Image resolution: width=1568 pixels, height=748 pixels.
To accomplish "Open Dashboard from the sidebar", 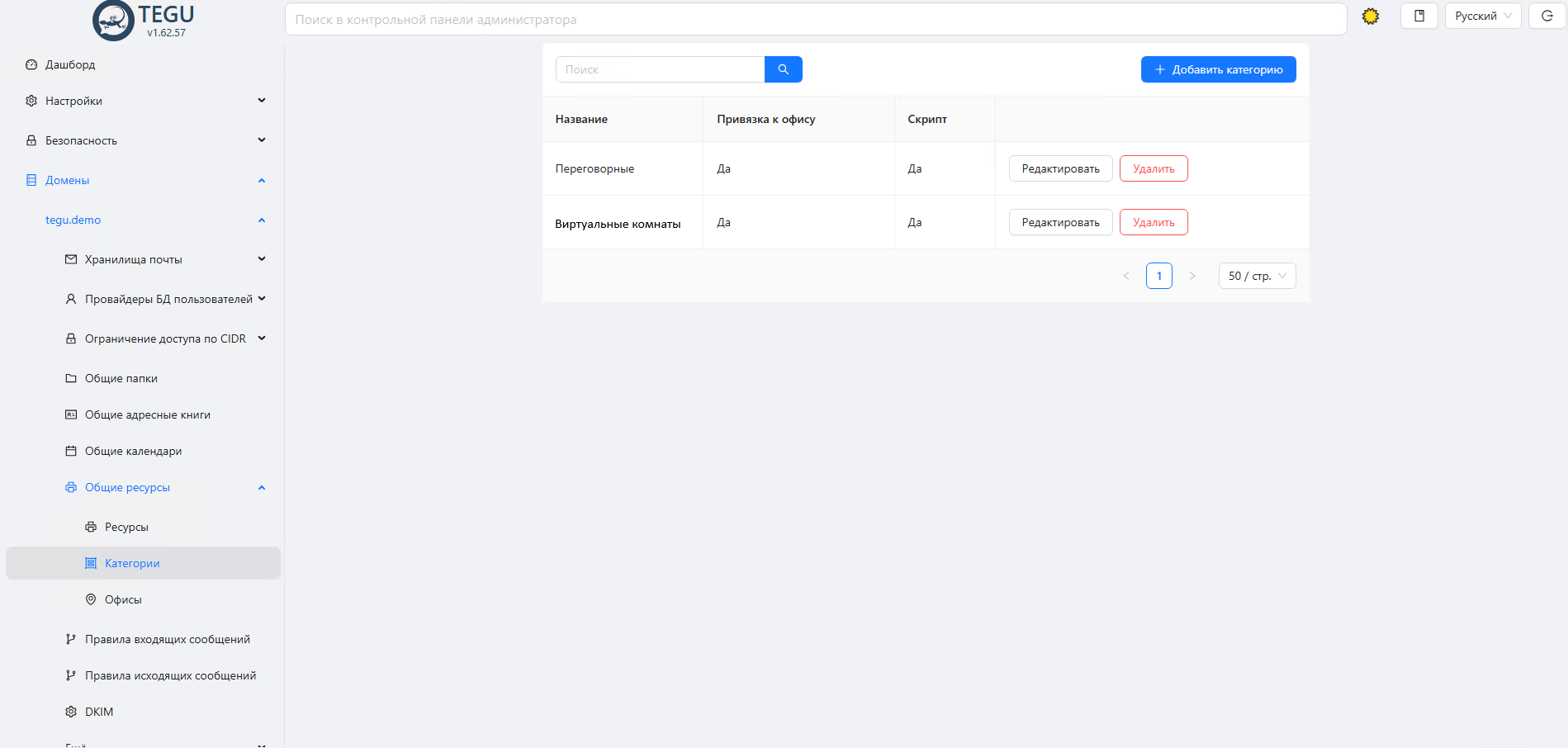I will 70,64.
